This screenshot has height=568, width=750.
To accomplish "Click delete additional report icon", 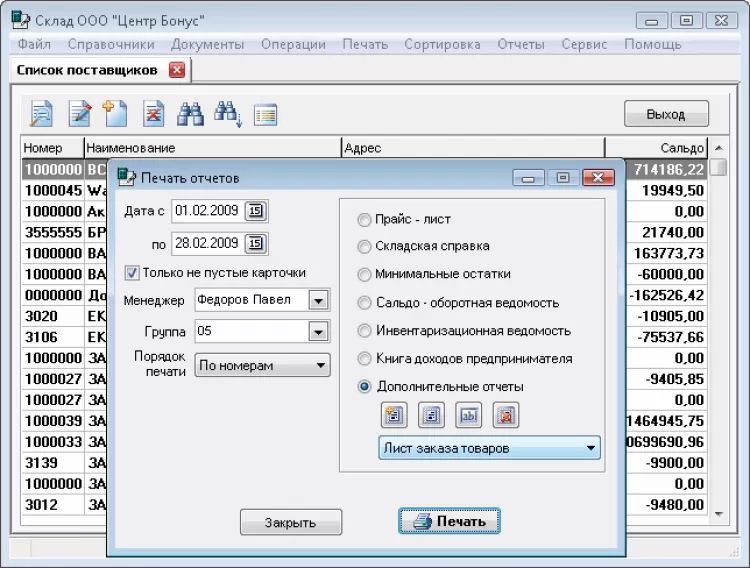I will pyautogui.click(x=506, y=415).
